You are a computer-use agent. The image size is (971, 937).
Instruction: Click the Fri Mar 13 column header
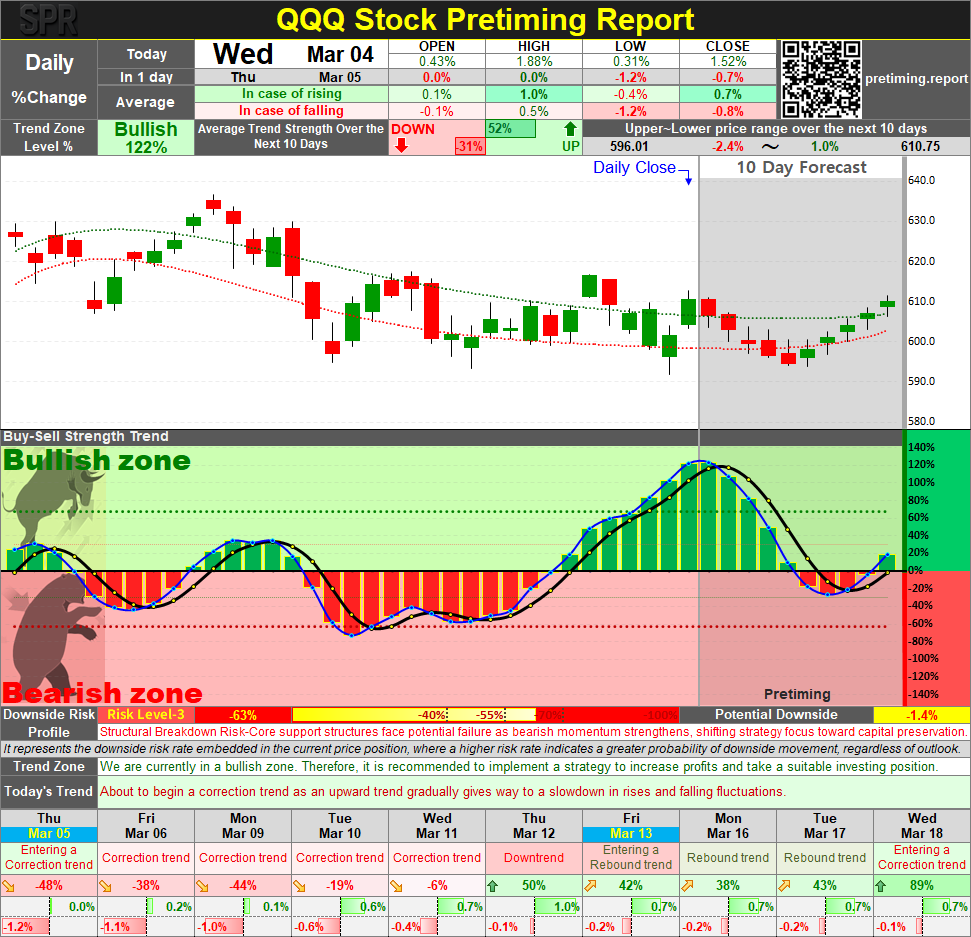631,826
